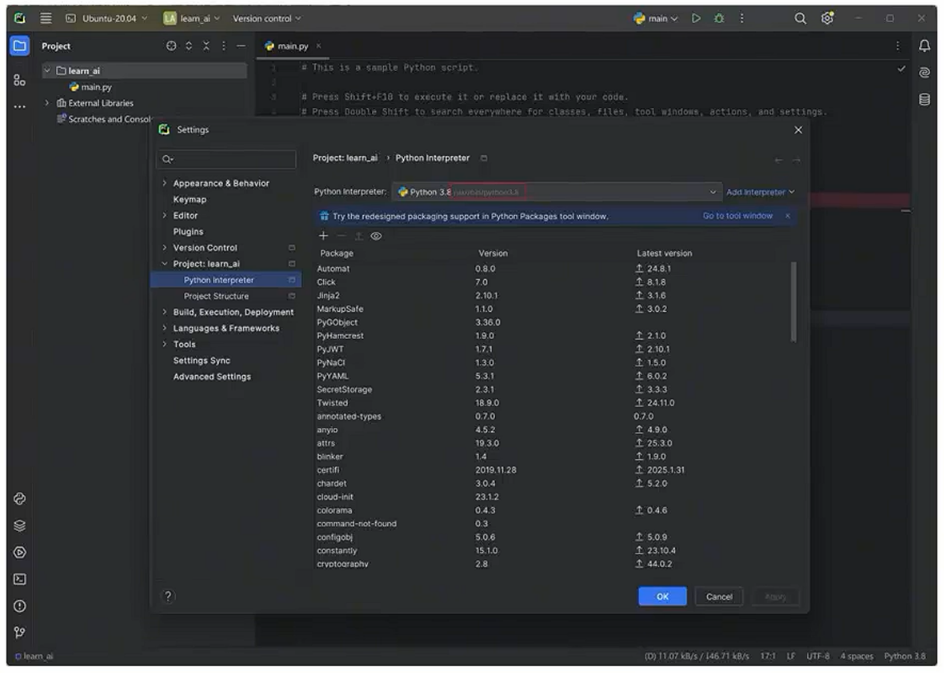
Task: Click the OK button
Action: click(x=662, y=597)
